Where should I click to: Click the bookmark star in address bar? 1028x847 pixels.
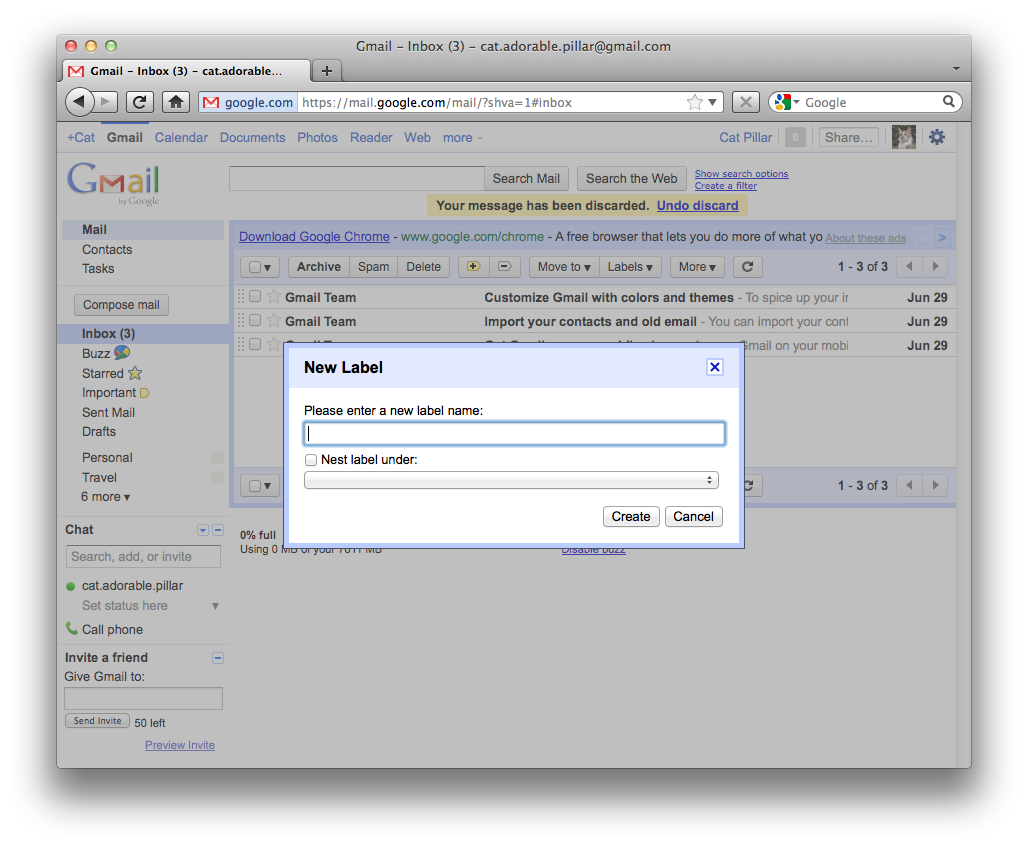tap(694, 102)
